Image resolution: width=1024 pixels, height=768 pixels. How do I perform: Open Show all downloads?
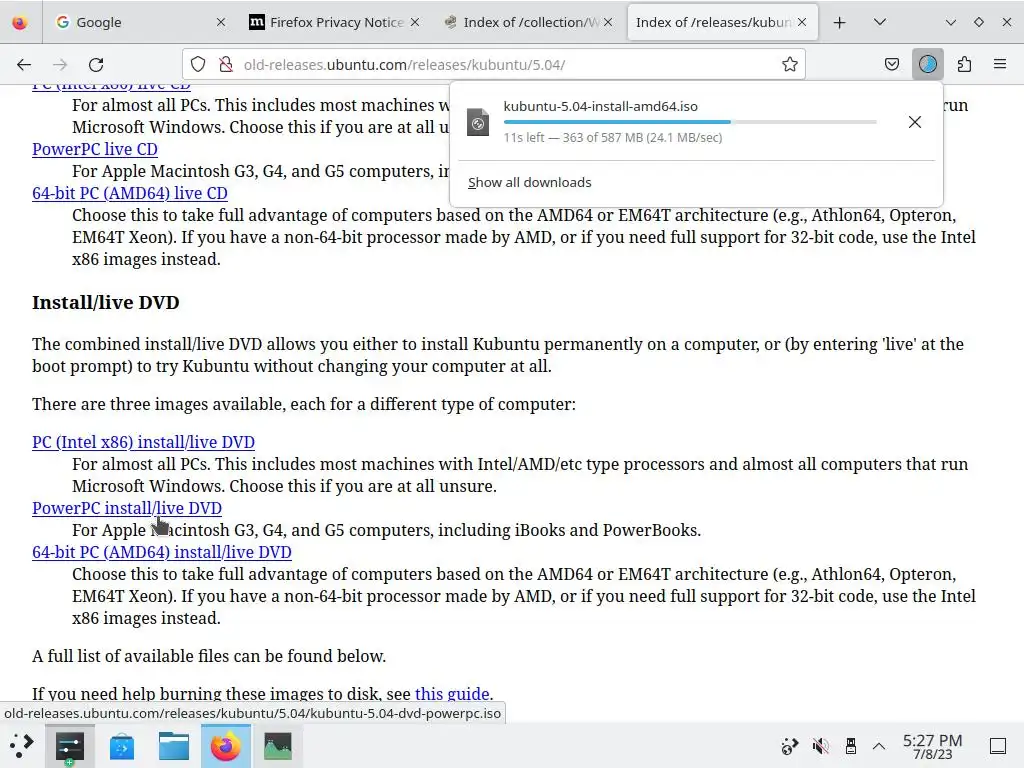click(x=530, y=182)
